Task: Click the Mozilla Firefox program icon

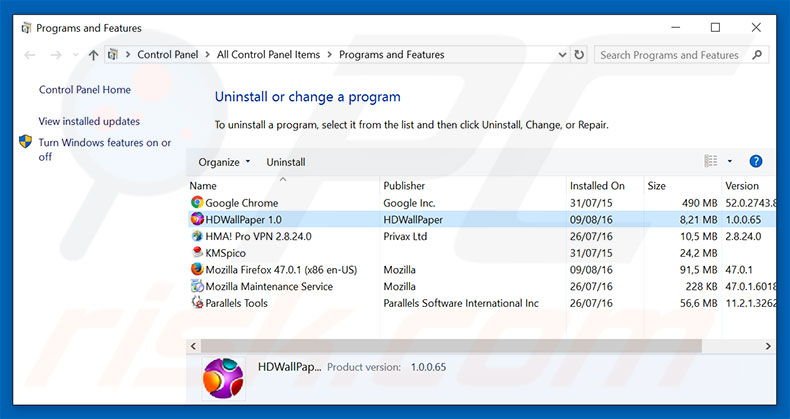Action: pyautogui.click(x=197, y=269)
